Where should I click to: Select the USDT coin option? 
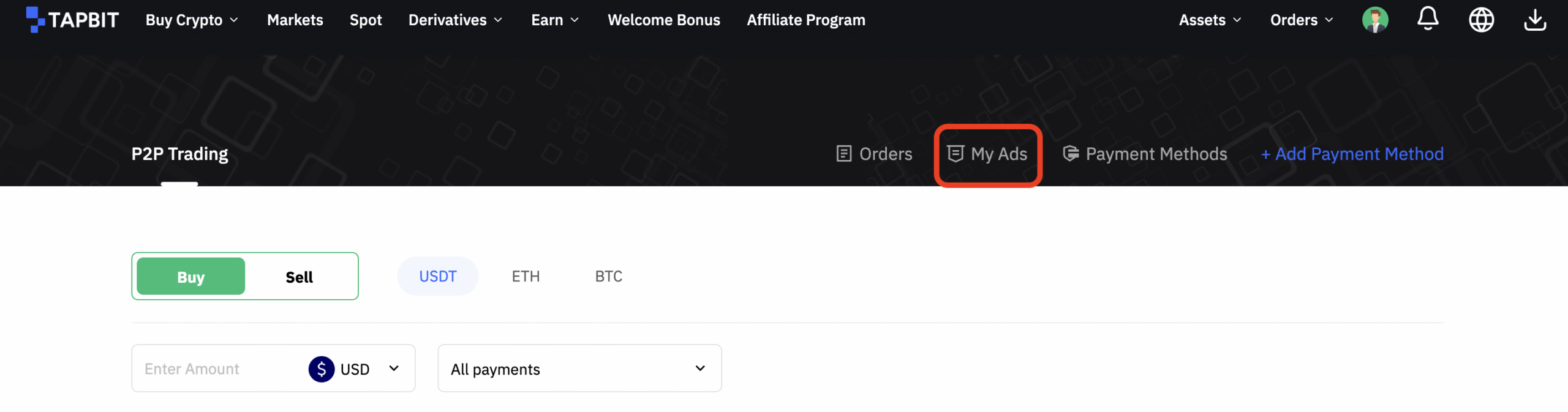437,277
